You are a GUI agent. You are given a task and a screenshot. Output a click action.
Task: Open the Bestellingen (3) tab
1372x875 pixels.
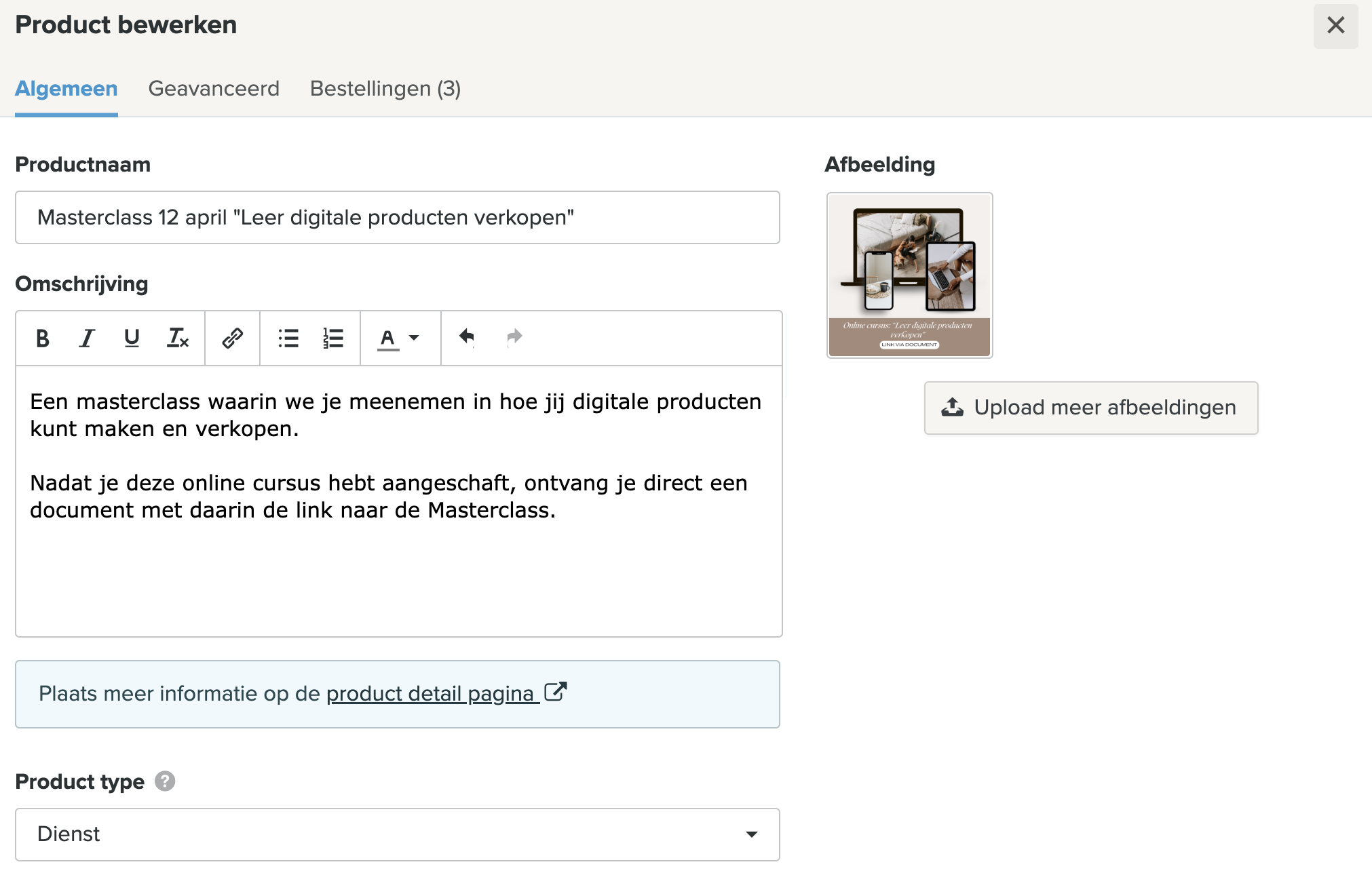[x=385, y=89]
